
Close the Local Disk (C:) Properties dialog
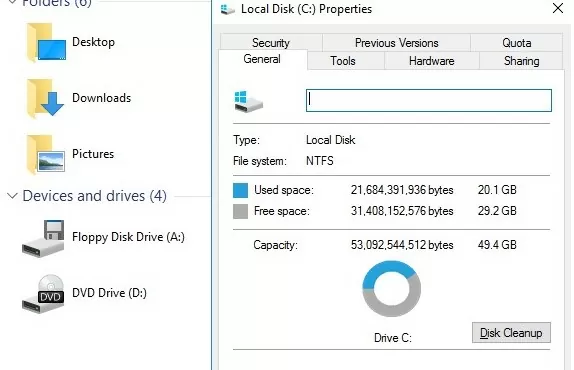click(558, 8)
